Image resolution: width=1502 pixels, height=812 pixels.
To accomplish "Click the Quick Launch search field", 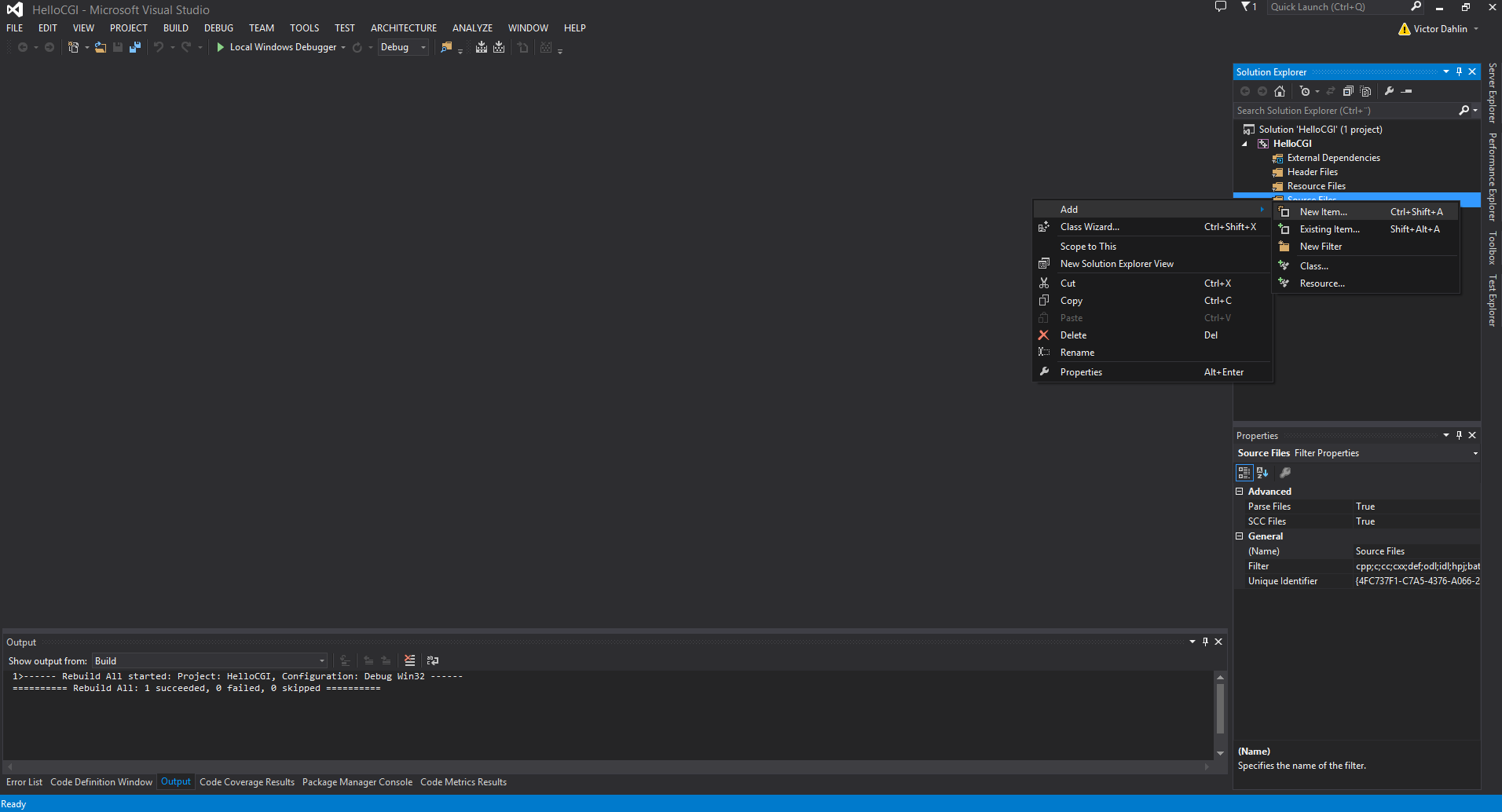I will tap(1339, 7).
